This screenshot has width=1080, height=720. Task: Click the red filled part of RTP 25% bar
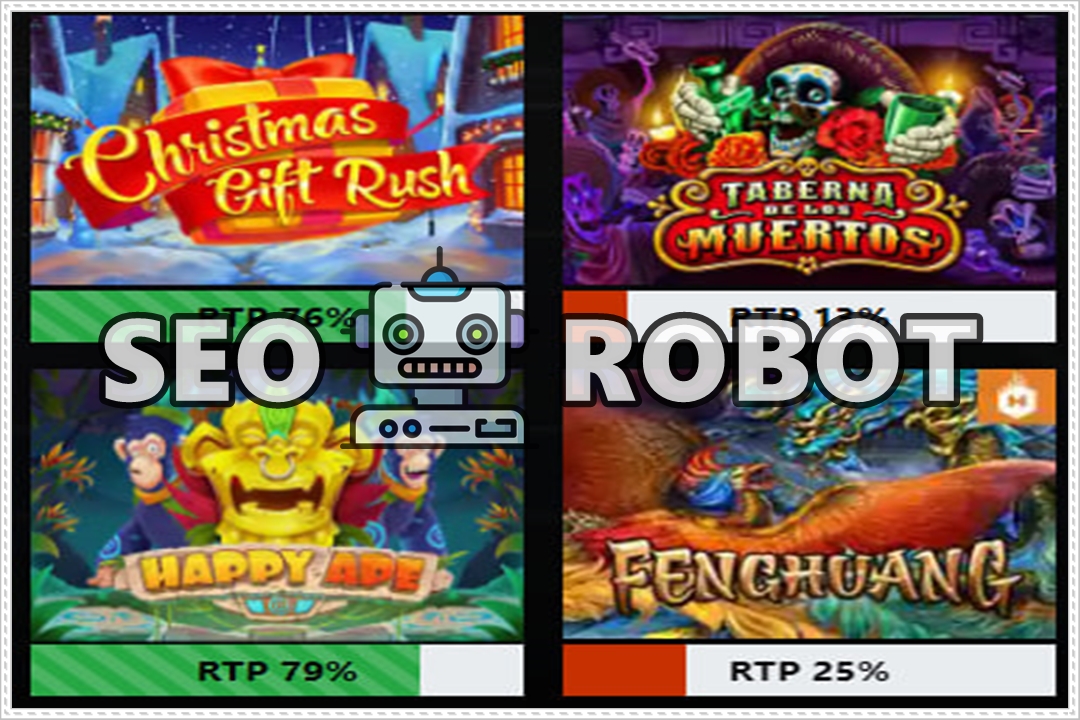pos(624,670)
